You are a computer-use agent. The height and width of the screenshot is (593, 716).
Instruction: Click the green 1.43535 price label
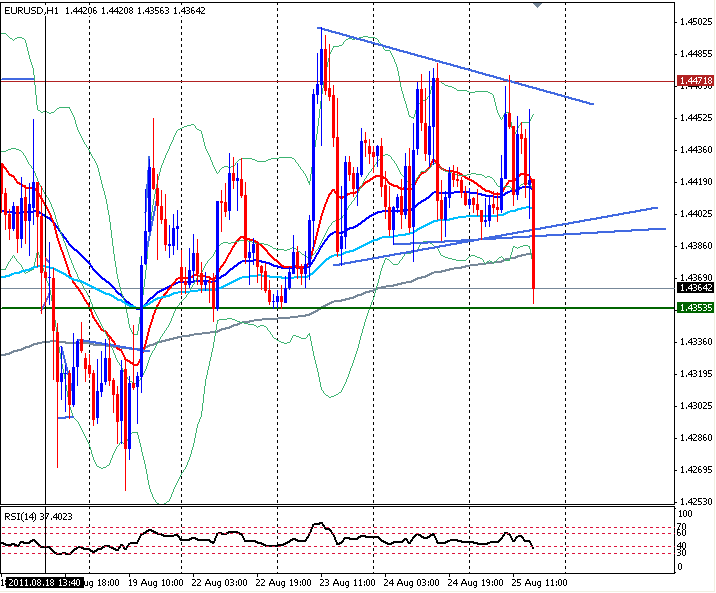click(695, 308)
